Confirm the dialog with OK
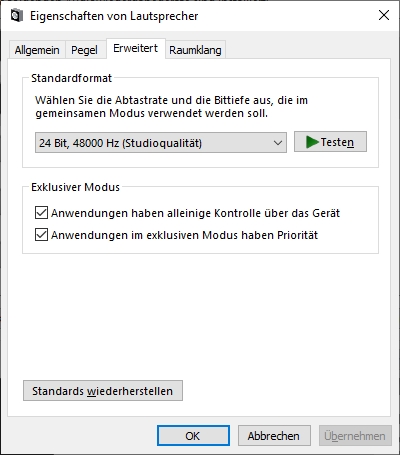This screenshot has width=400, height=455. pos(193,436)
